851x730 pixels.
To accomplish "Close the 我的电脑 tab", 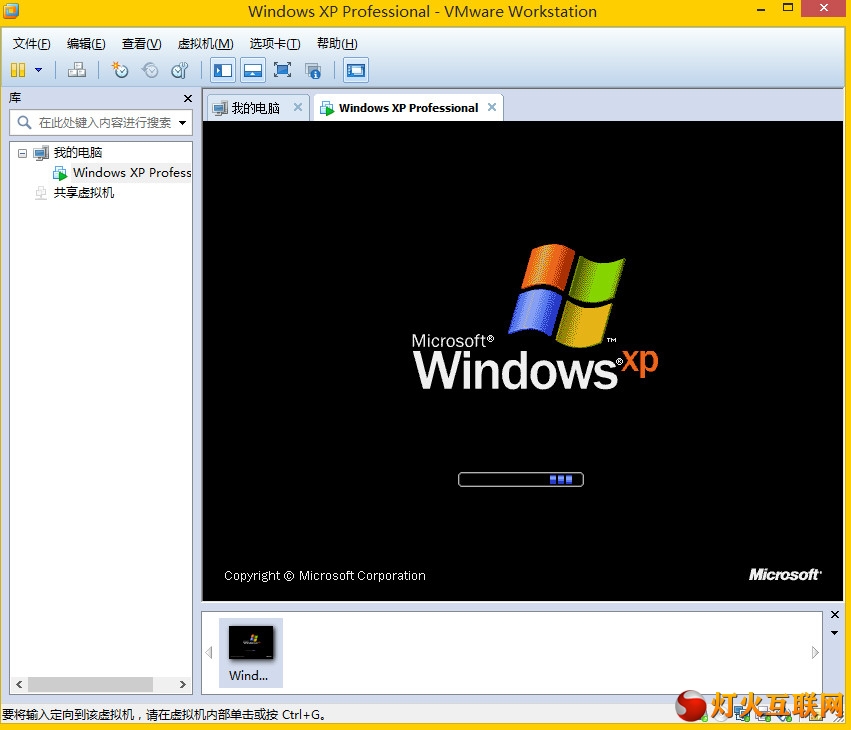I will click(298, 107).
